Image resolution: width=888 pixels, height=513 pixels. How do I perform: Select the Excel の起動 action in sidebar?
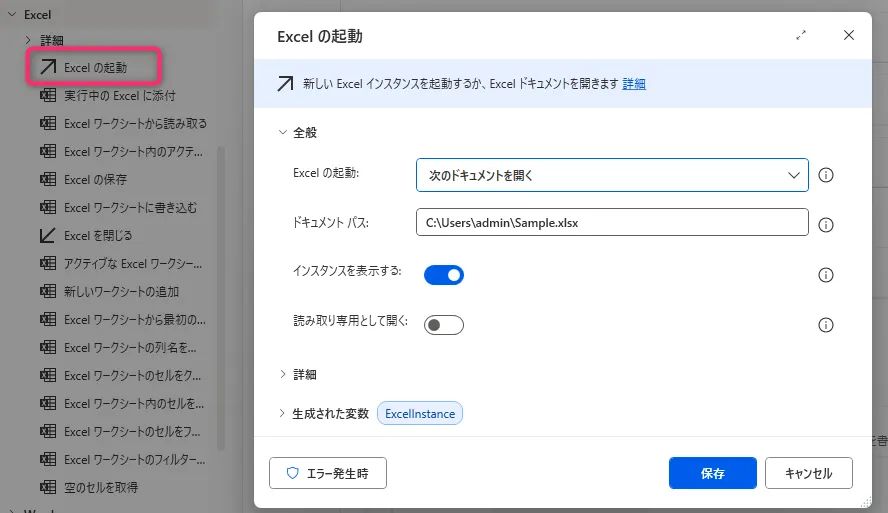pyautogui.click(x=95, y=67)
